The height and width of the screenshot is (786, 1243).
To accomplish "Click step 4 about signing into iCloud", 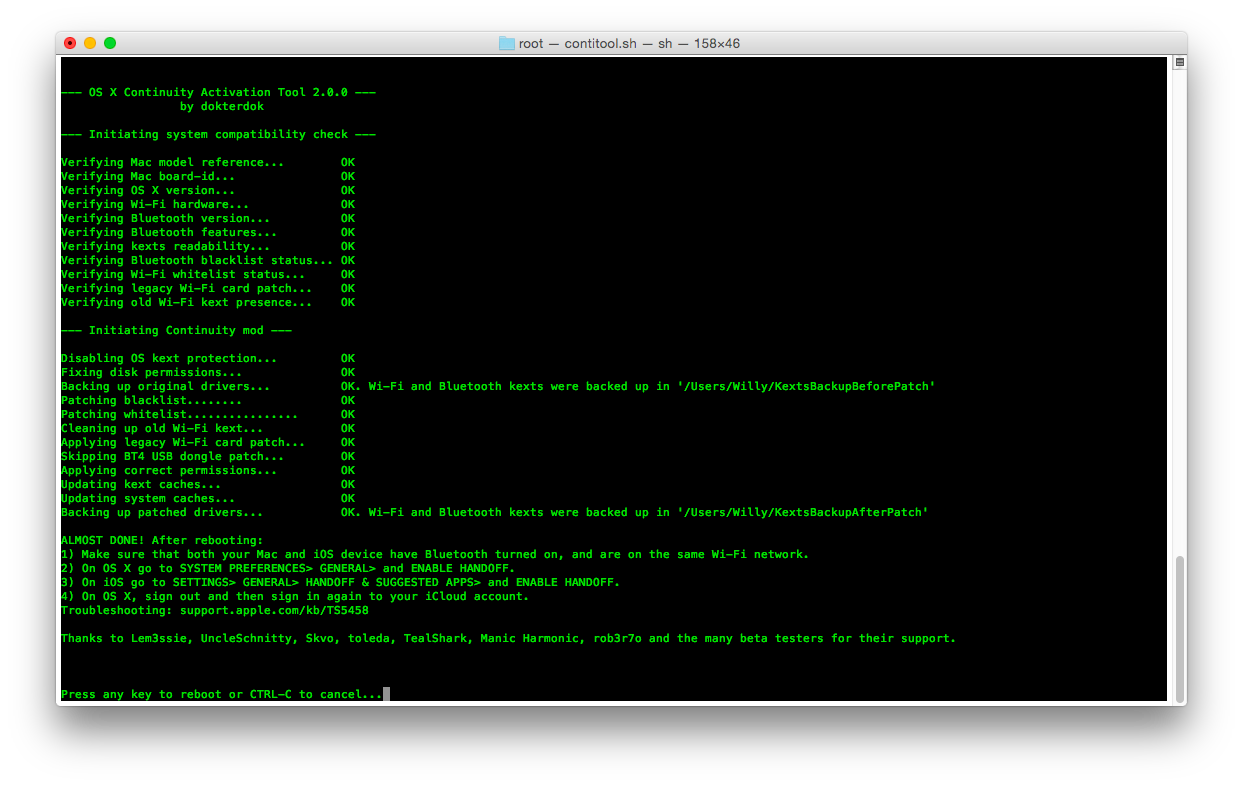I will [295, 596].
